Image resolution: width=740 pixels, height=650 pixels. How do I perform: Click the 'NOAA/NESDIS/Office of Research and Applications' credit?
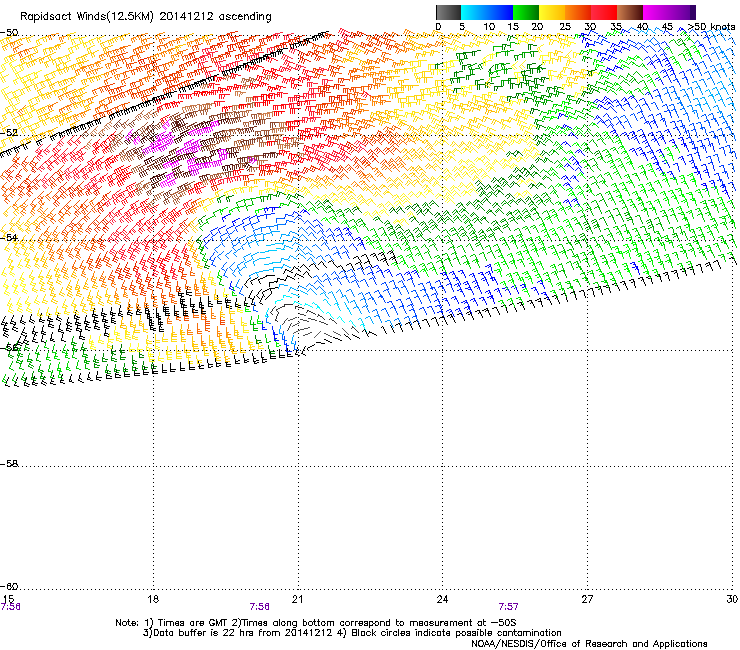(x=589, y=644)
